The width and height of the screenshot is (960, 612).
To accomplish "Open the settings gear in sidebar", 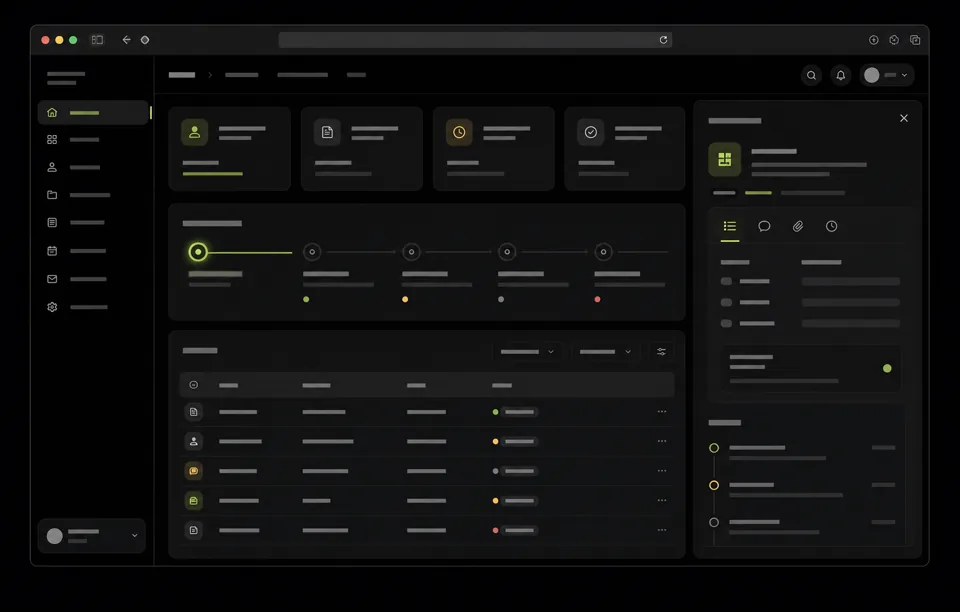I will [x=52, y=307].
